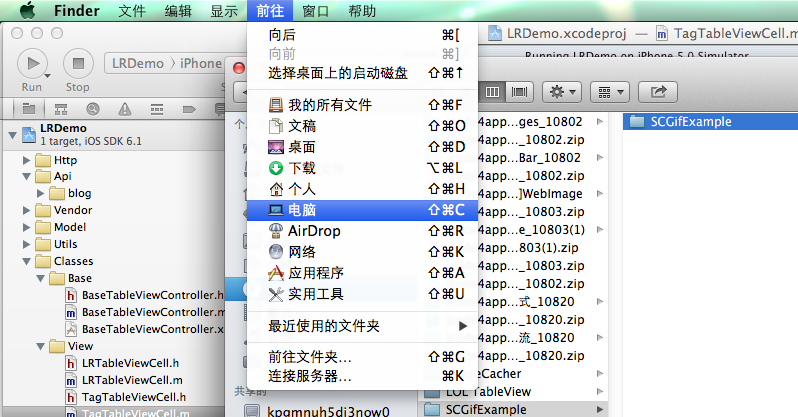Choose 应用程序 from the Go menu
The image size is (798, 417).
coord(362,273)
